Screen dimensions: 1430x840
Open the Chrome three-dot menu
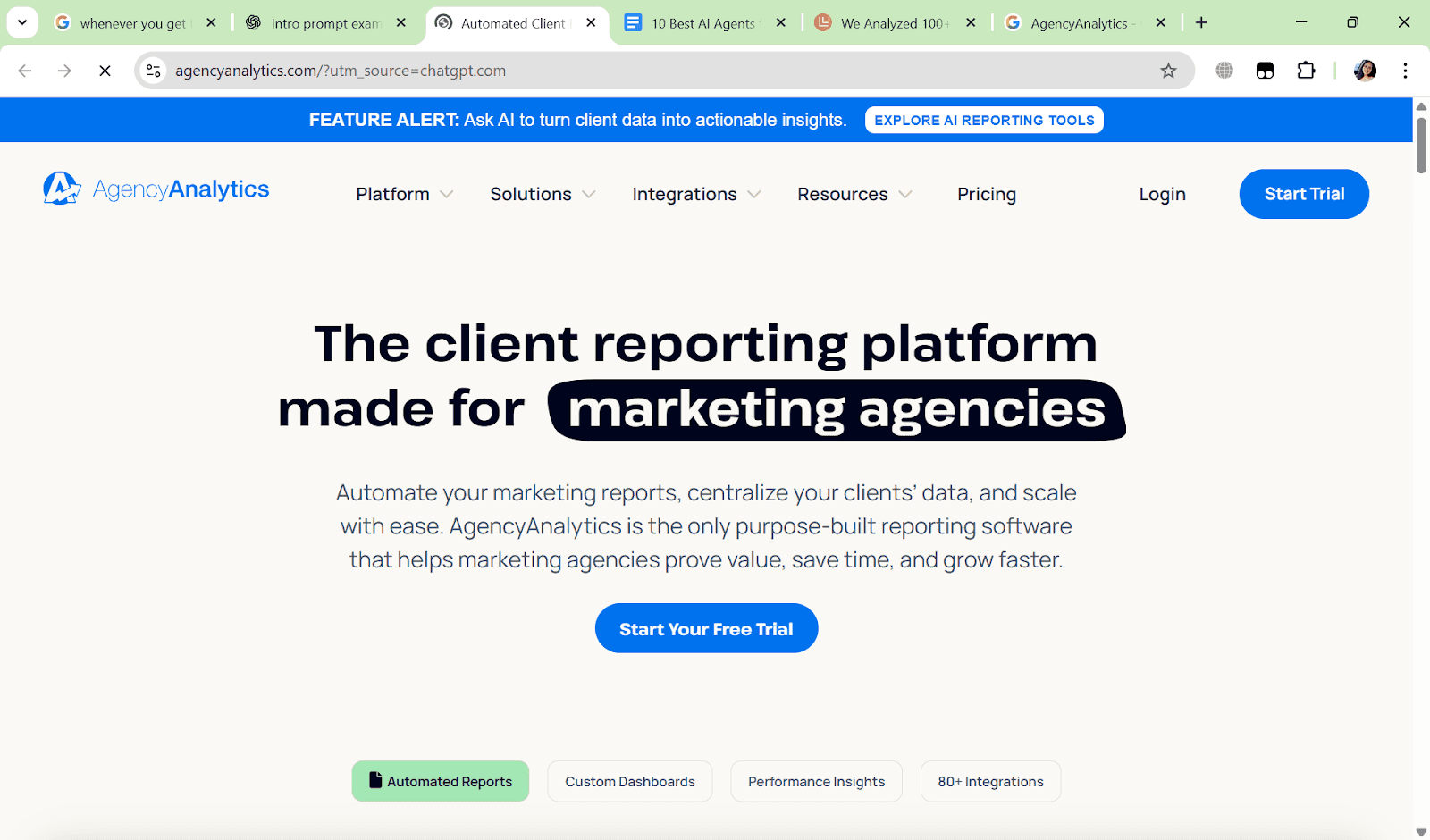point(1405,71)
